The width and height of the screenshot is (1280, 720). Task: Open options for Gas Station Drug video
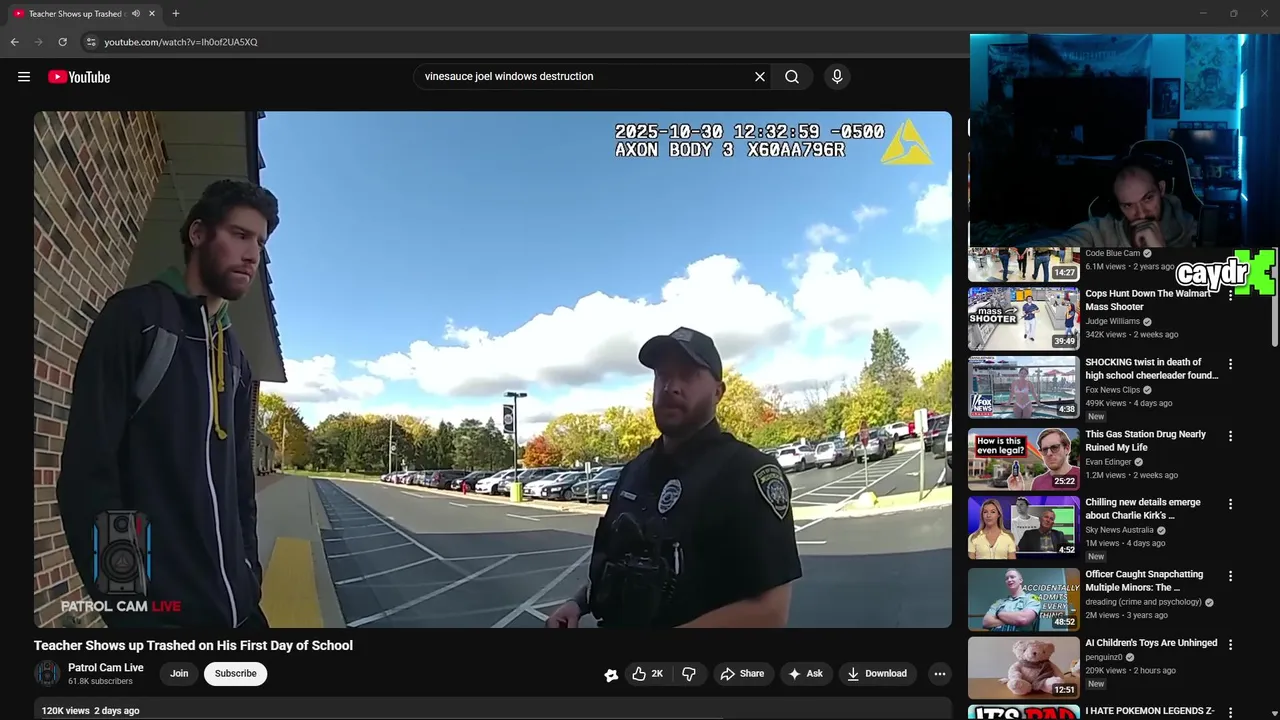pos(1231,436)
